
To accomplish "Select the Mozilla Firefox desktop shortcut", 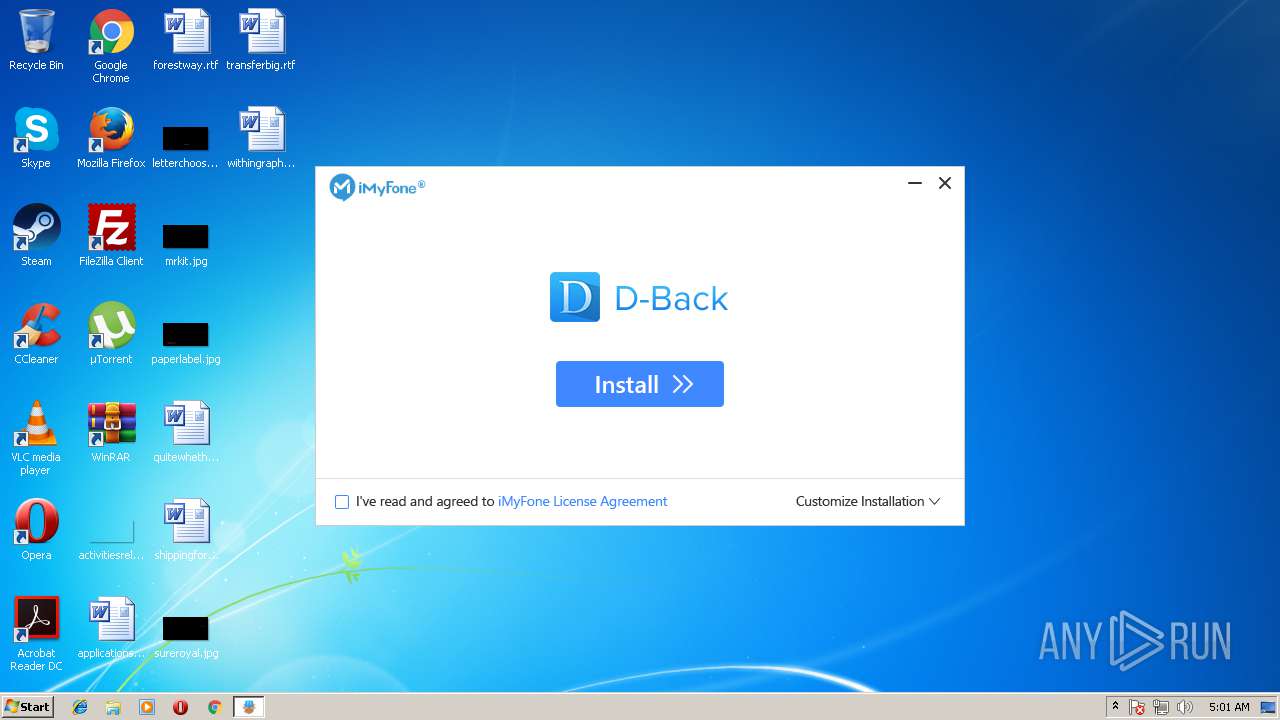I will click(x=111, y=138).
